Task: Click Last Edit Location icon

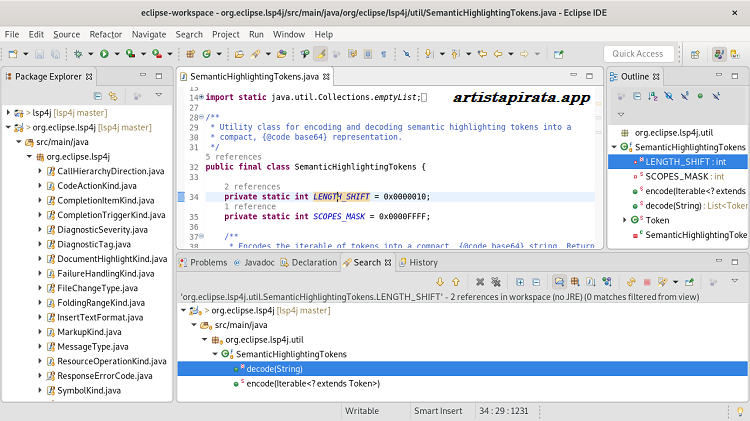Action: point(482,54)
